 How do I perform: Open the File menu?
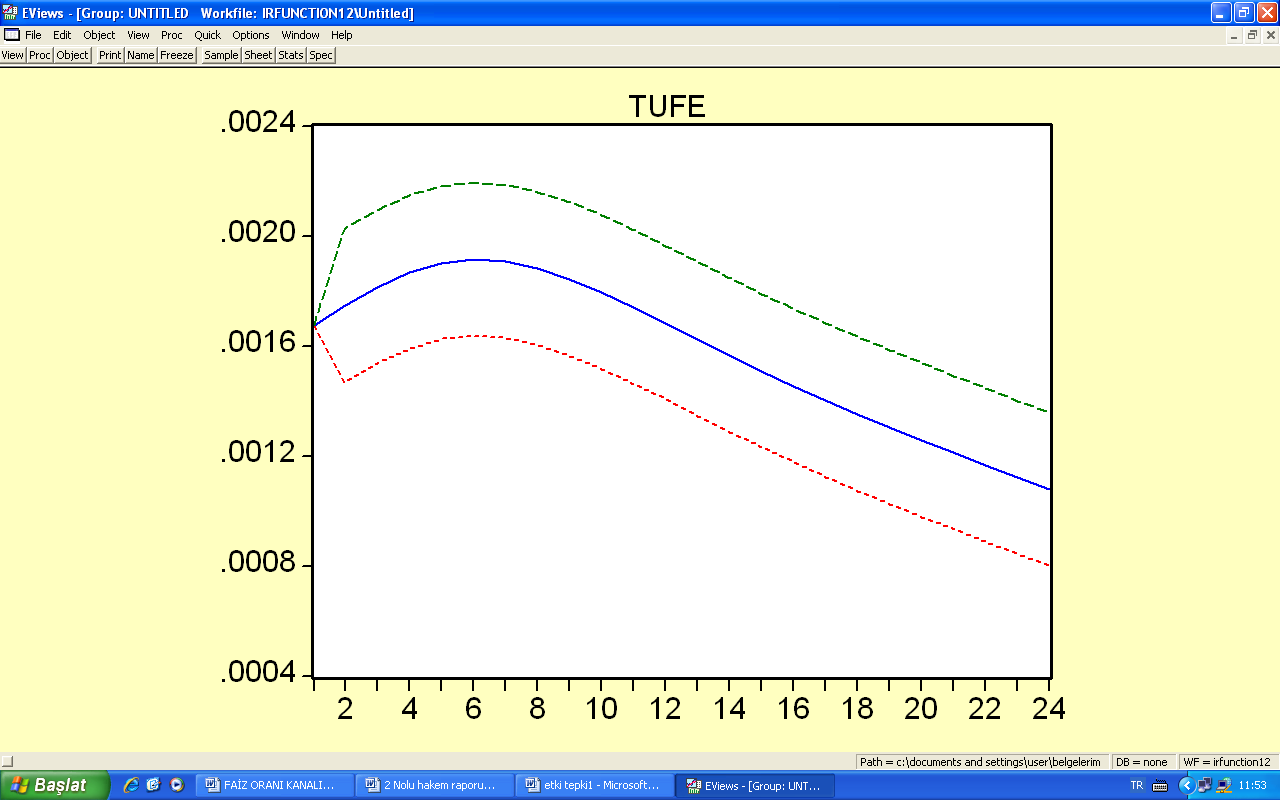pos(33,35)
